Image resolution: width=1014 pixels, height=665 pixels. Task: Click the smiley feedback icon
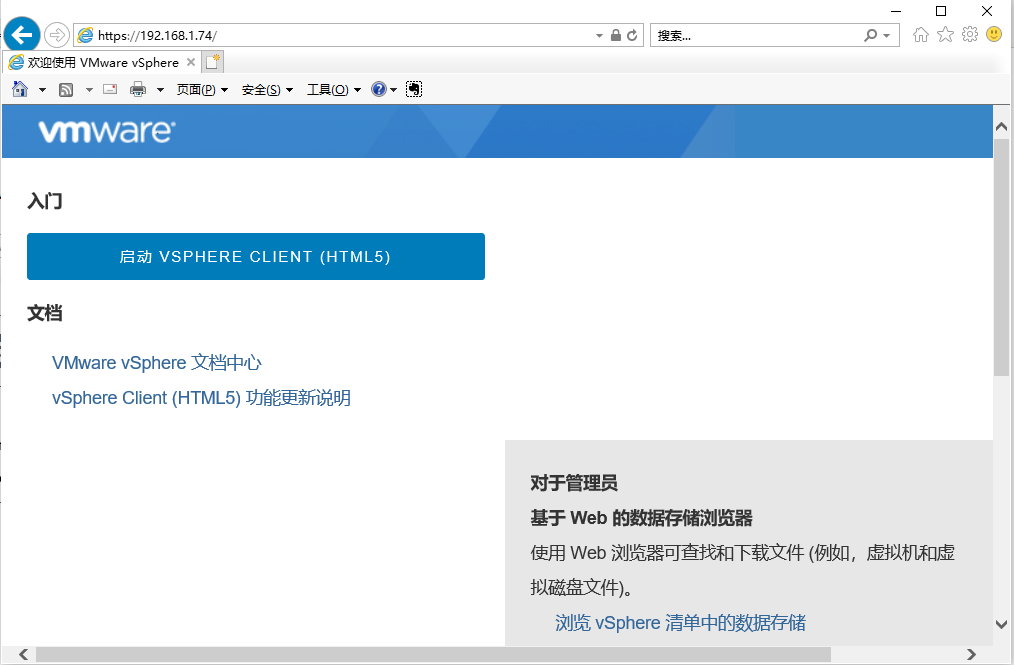[994, 34]
